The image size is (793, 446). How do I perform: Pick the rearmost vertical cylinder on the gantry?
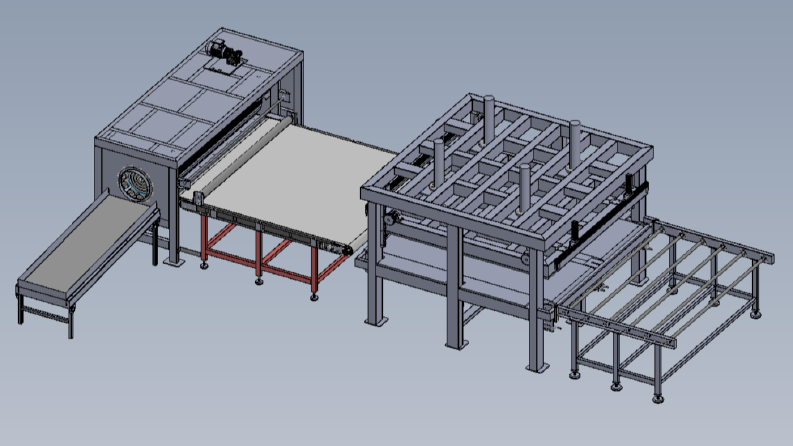click(x=489, y=119)
